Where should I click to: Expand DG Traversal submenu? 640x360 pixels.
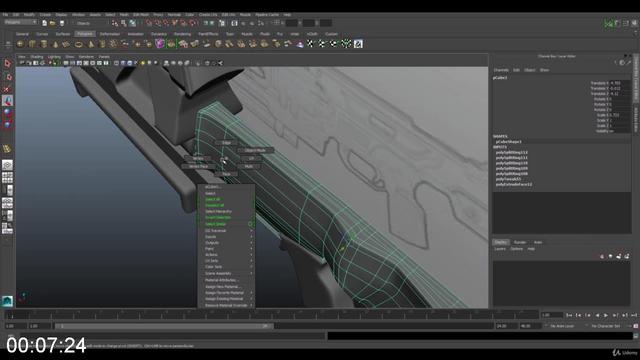pyautogui.click(x=227, y=231)
